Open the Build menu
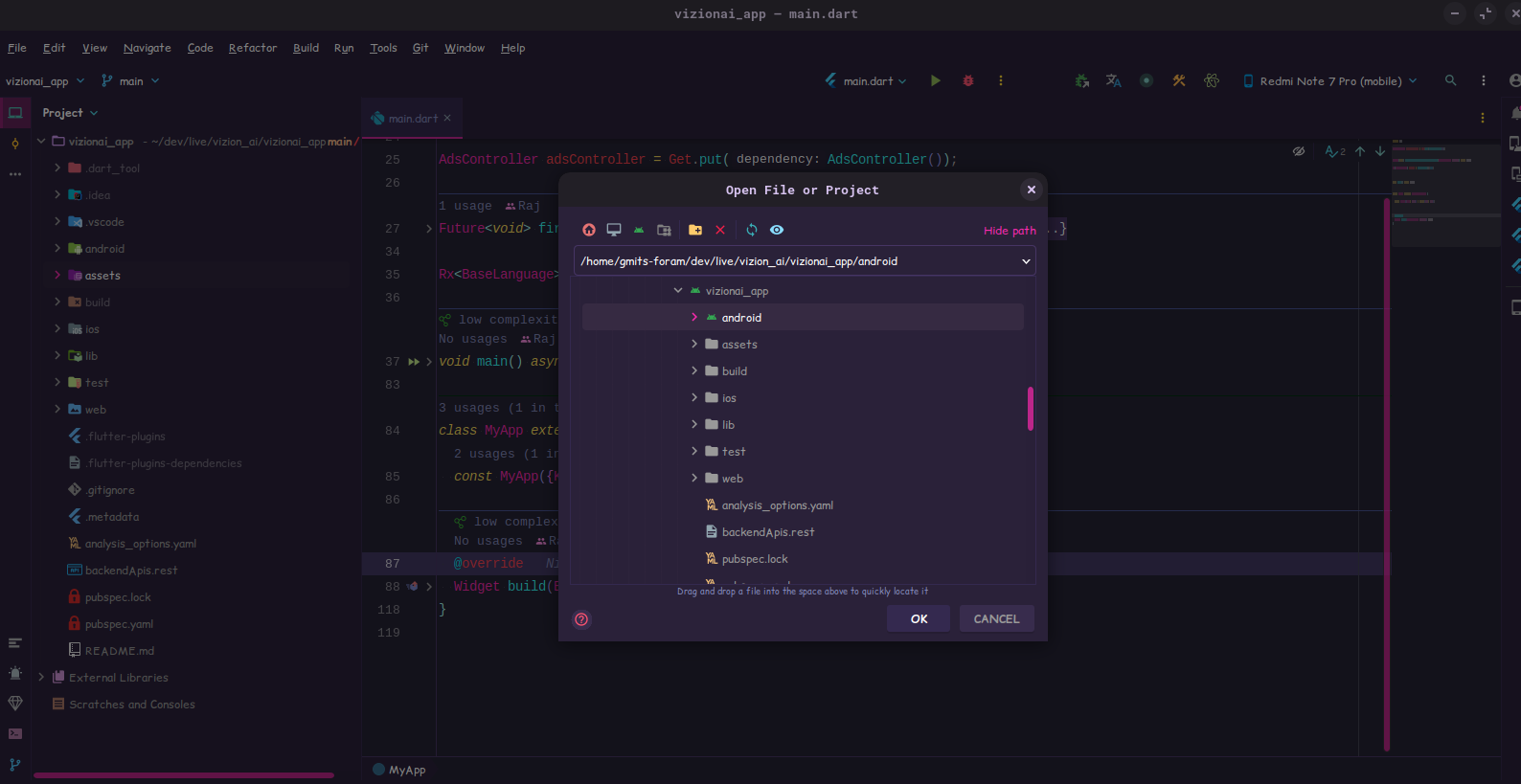The width and height of the screenshot is (1521, 784). point(306,48)
